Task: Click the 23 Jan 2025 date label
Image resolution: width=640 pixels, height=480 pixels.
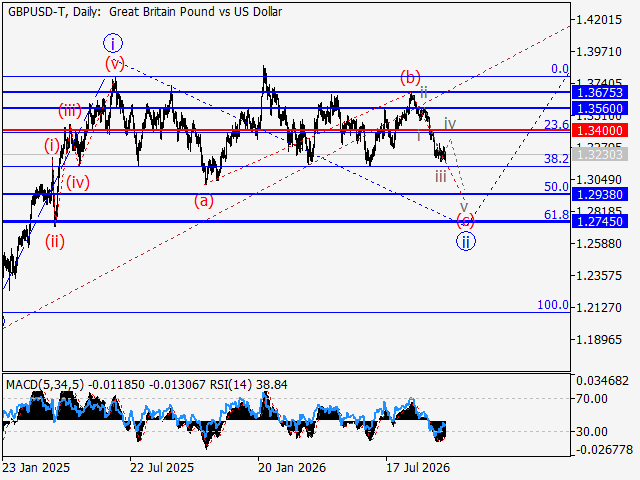Action: pyautogui.click(x=36, y=467)
